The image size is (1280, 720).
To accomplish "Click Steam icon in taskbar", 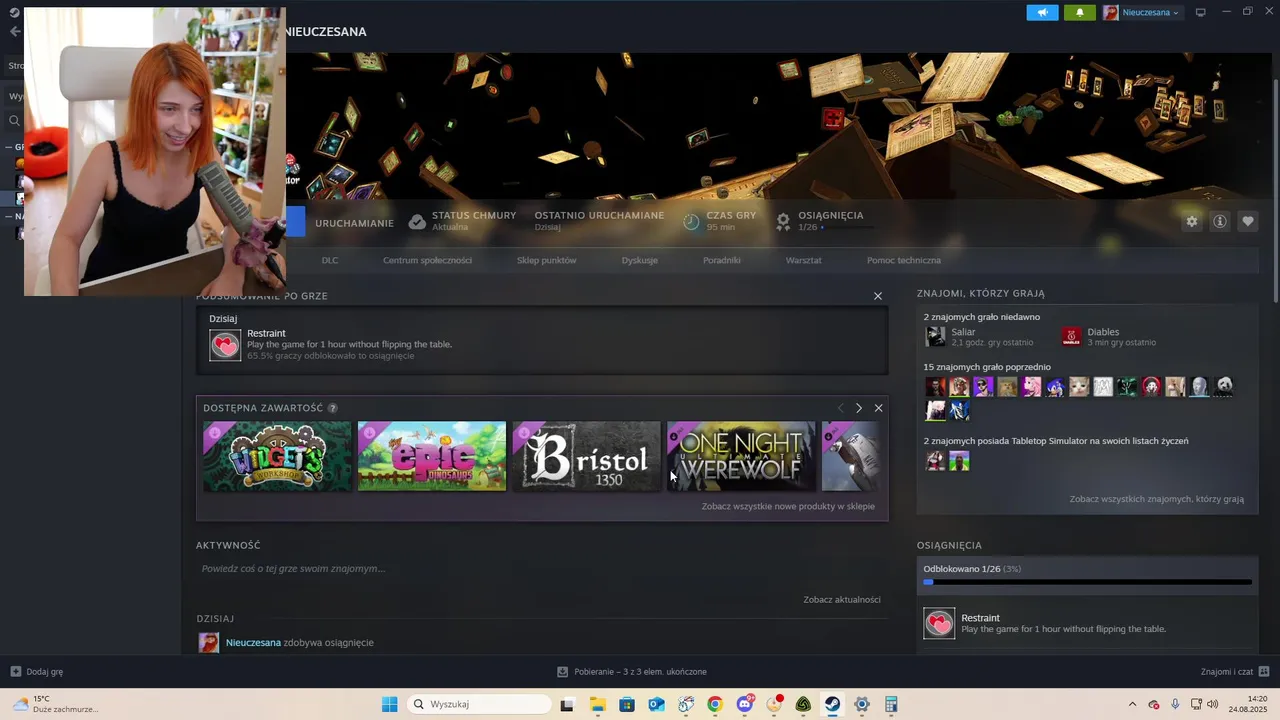I will tap(832, 704).
